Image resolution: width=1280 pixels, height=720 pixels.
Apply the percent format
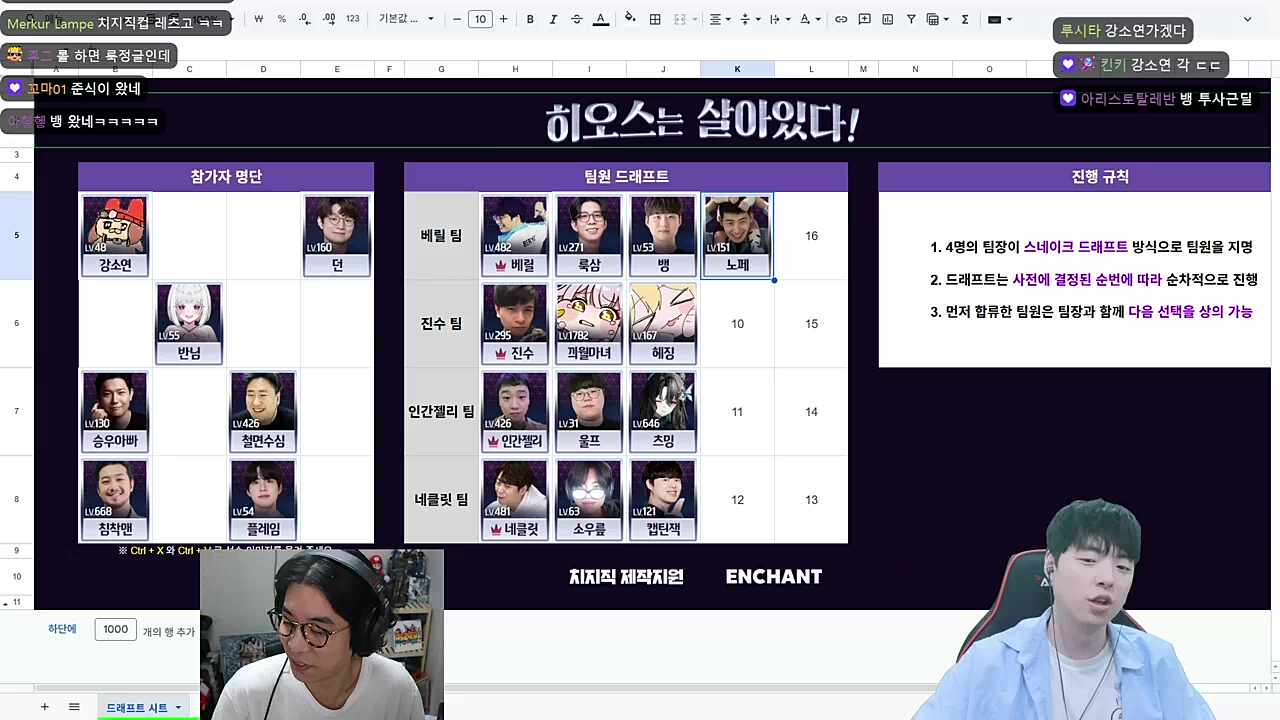coord(281,19)
